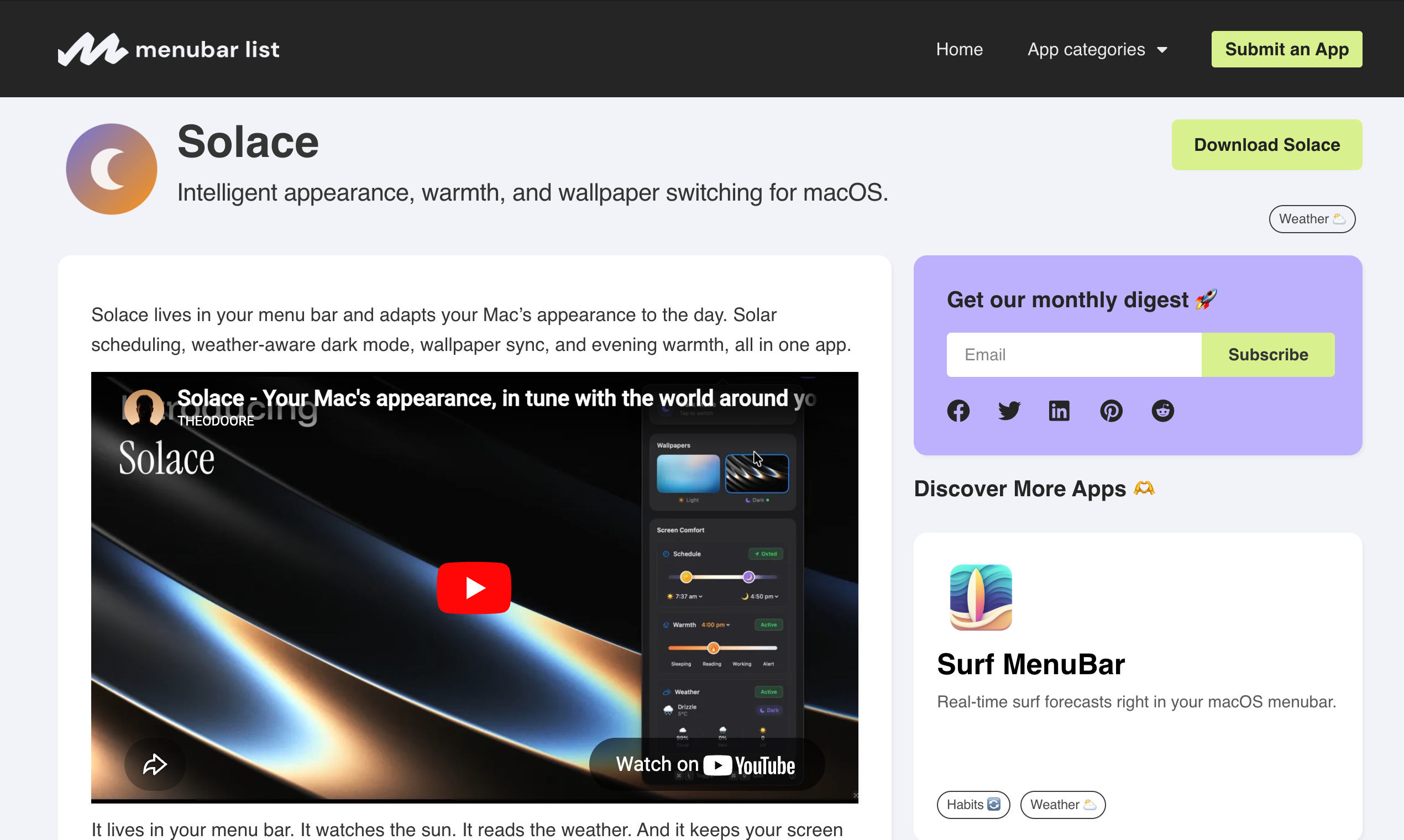Select the Weather tag under Download Solace
Image resolution: width=1404 pixels, height=840 pixels.
pyautogui.click(x=1312, y=218)
